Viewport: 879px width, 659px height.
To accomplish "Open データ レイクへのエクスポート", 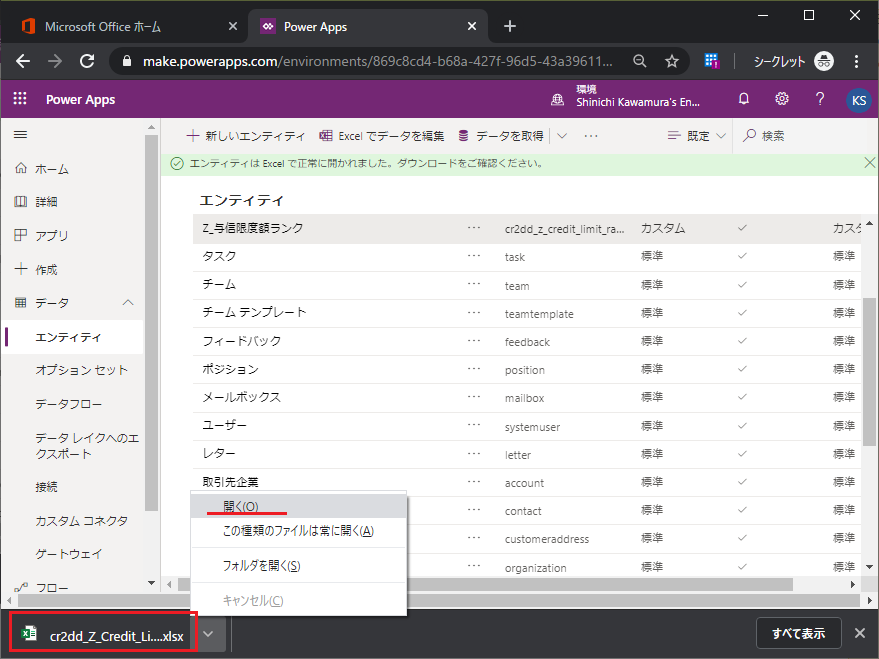I will pos(87,445).
